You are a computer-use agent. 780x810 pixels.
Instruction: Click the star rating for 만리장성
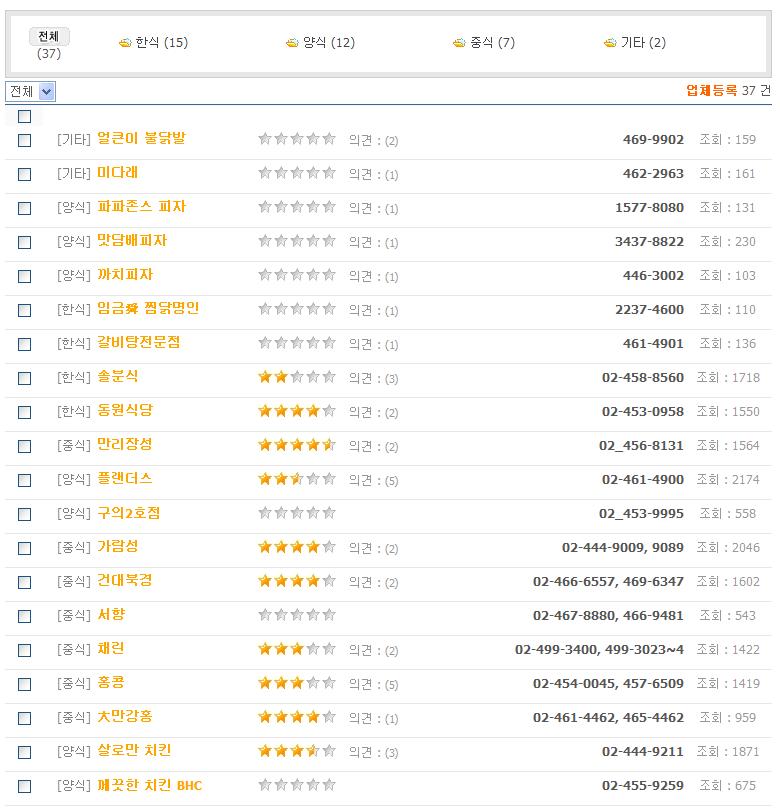(296, 445)
